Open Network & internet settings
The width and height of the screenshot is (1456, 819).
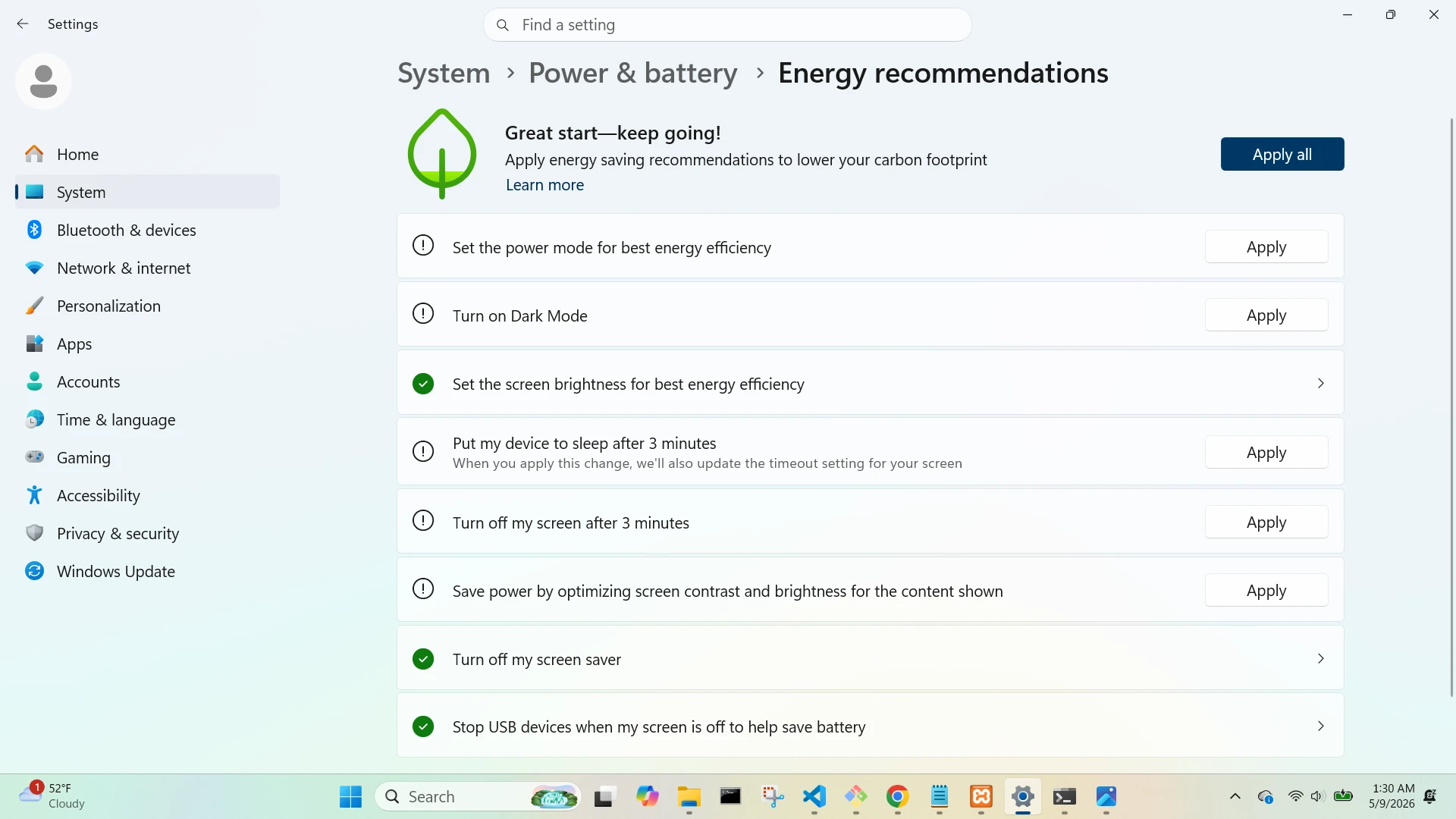147,268
